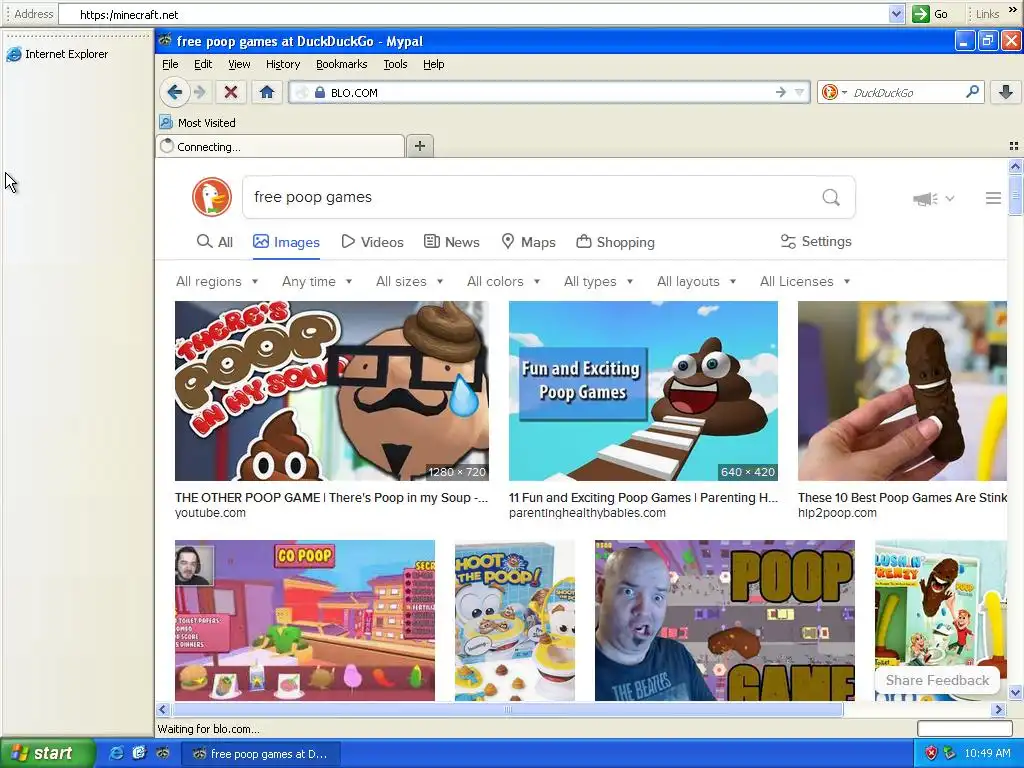Click the red security shield tray icon

coord(931,754)
